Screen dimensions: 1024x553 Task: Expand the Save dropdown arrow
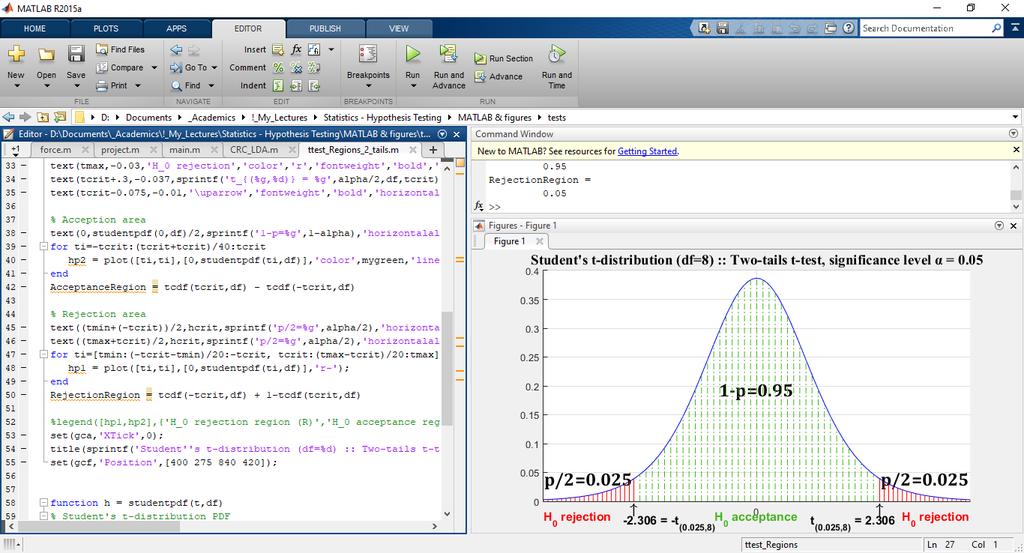(76, 86)
